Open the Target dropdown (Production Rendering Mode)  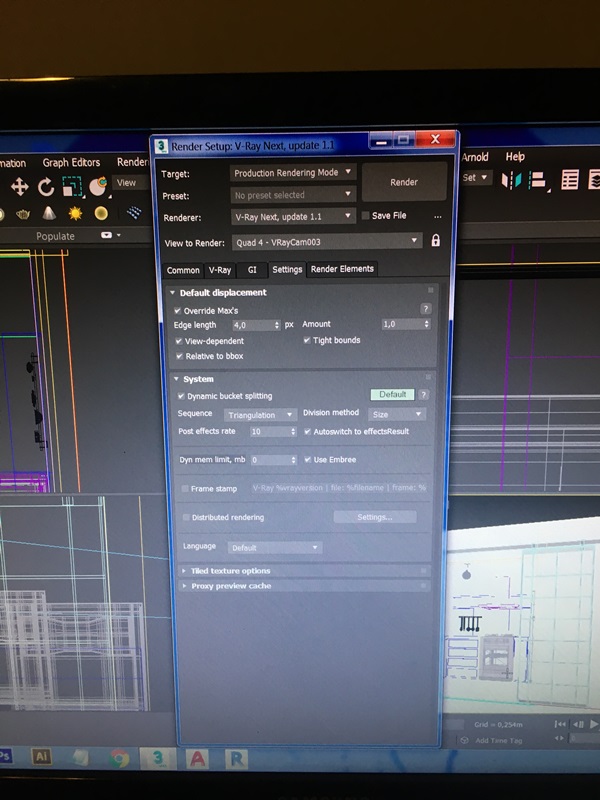pos(292,172)
